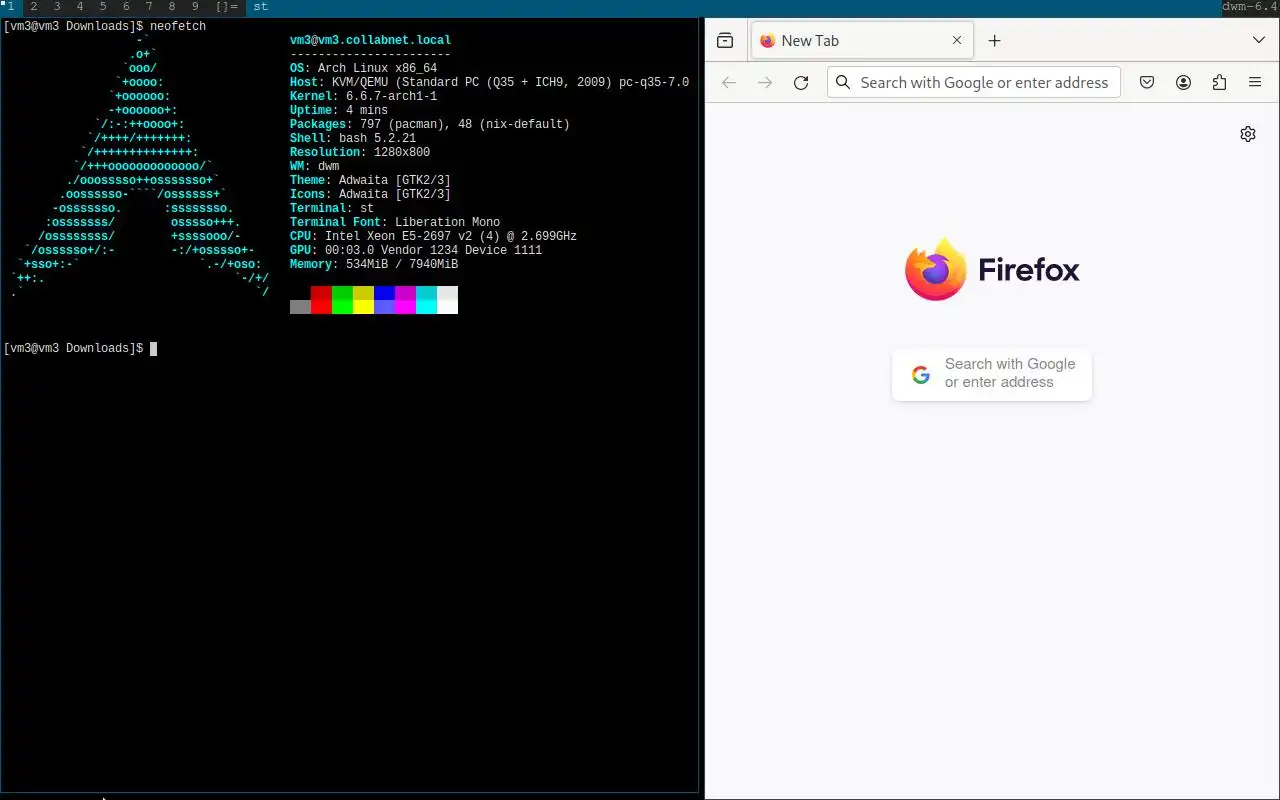The width and height of the screenshot is (1280, 800).
Task: Click the vm3@vm3.collabnet.local header text
Action: point(370,40)
